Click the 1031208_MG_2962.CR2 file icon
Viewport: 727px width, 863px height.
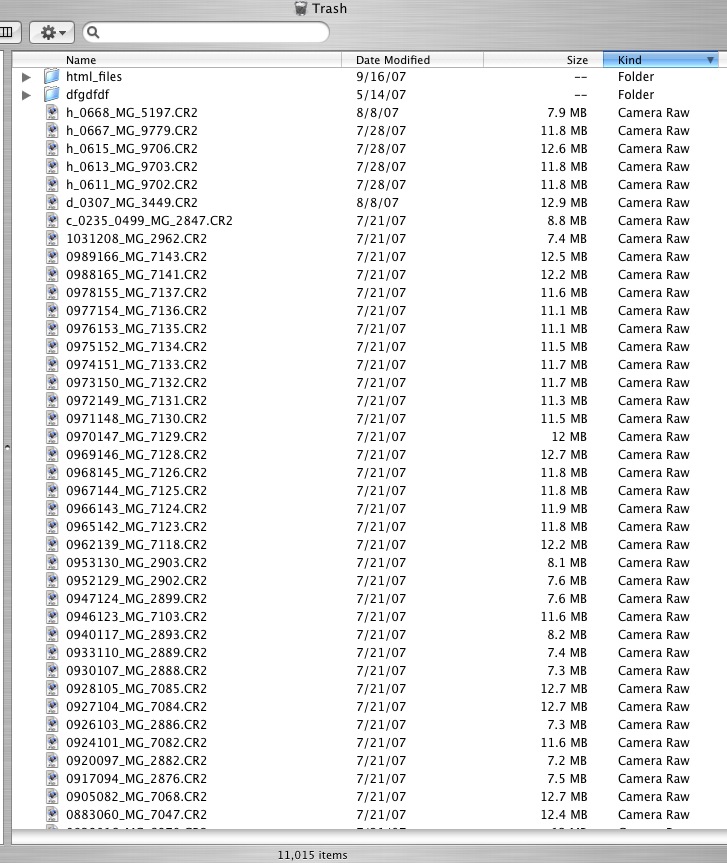coord(52,239)
